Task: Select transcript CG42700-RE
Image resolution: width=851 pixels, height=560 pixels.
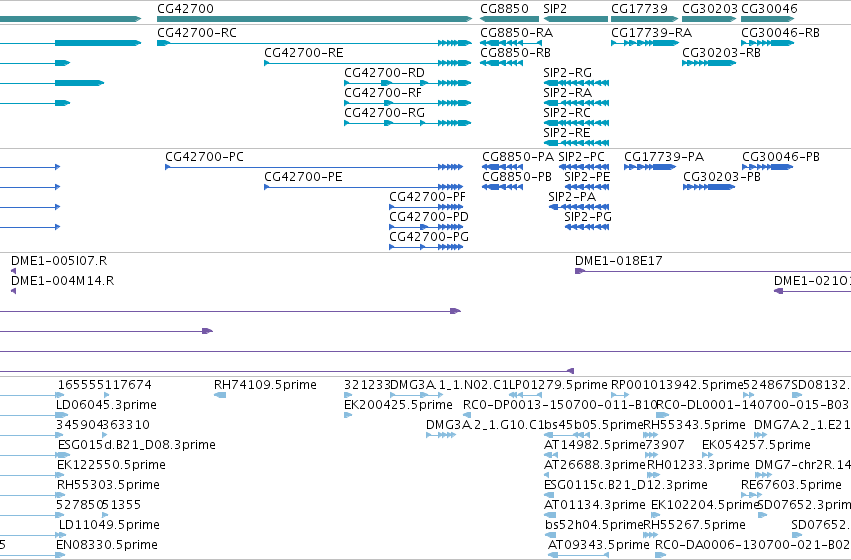Action: tap(367, 63)
